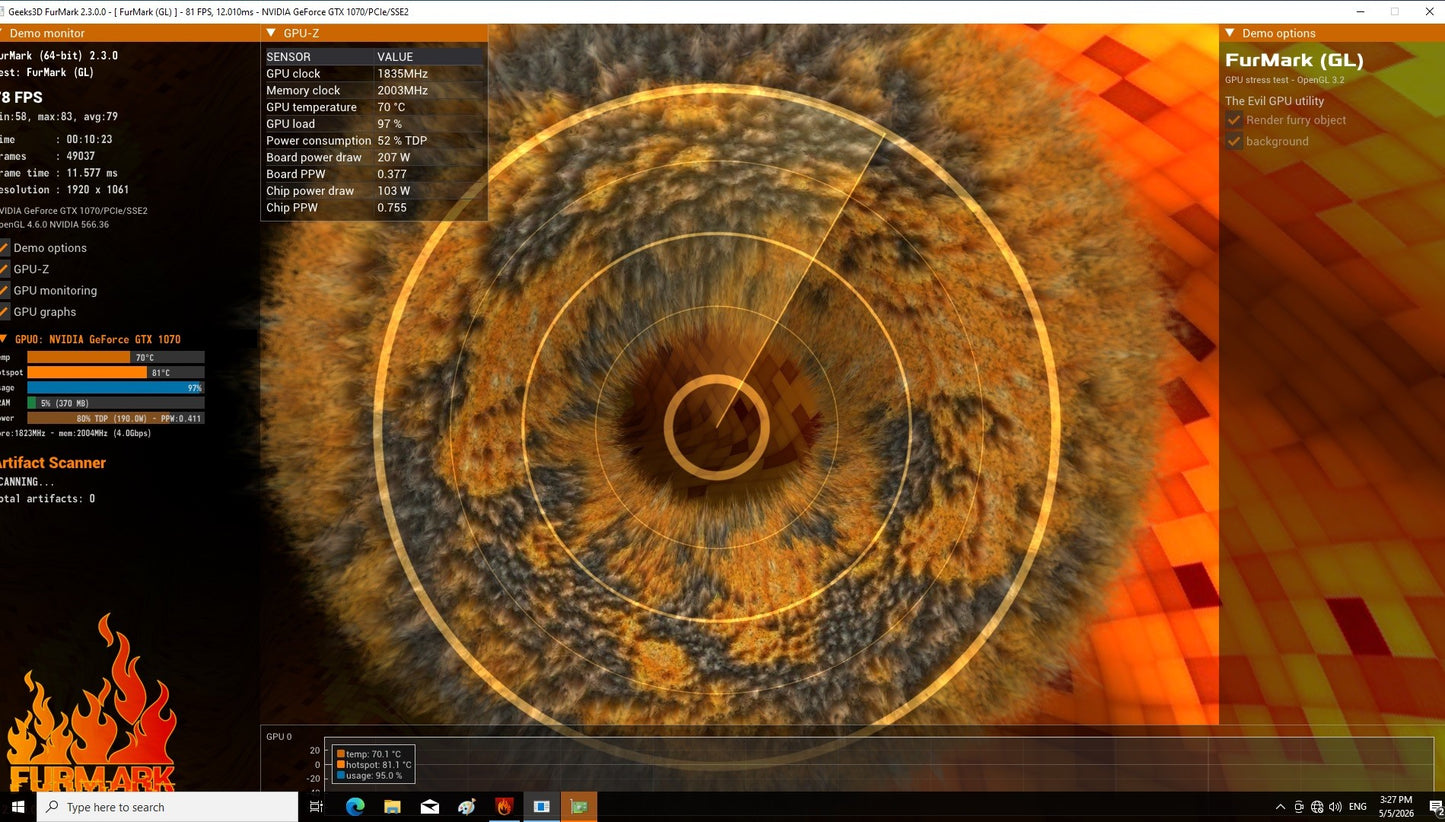Click the VRAM bar showing 5% (370 MB)
Image resolution: width=1445 pixels, height=822 pixels.
[115, 403]
